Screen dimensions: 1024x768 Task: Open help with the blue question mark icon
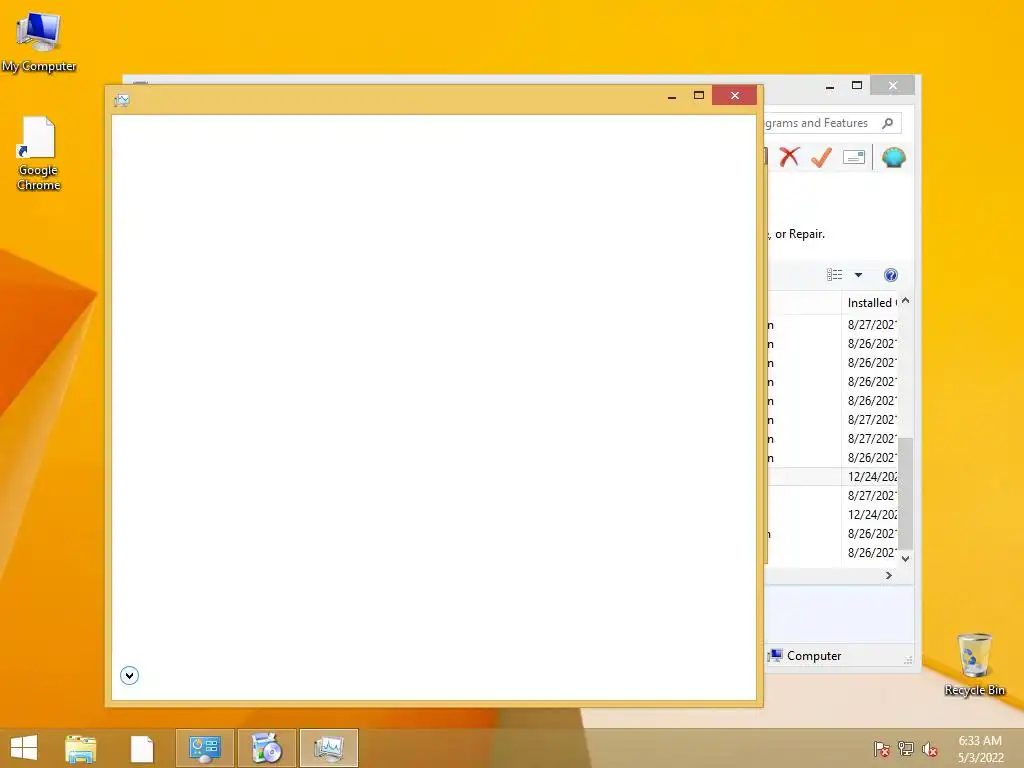890,275
